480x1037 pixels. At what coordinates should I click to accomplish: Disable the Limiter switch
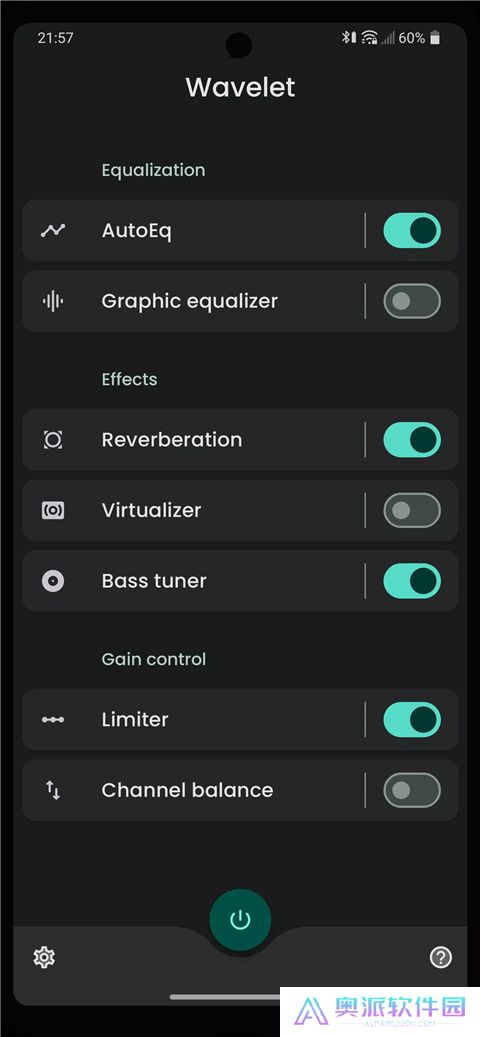coord(412,720)
